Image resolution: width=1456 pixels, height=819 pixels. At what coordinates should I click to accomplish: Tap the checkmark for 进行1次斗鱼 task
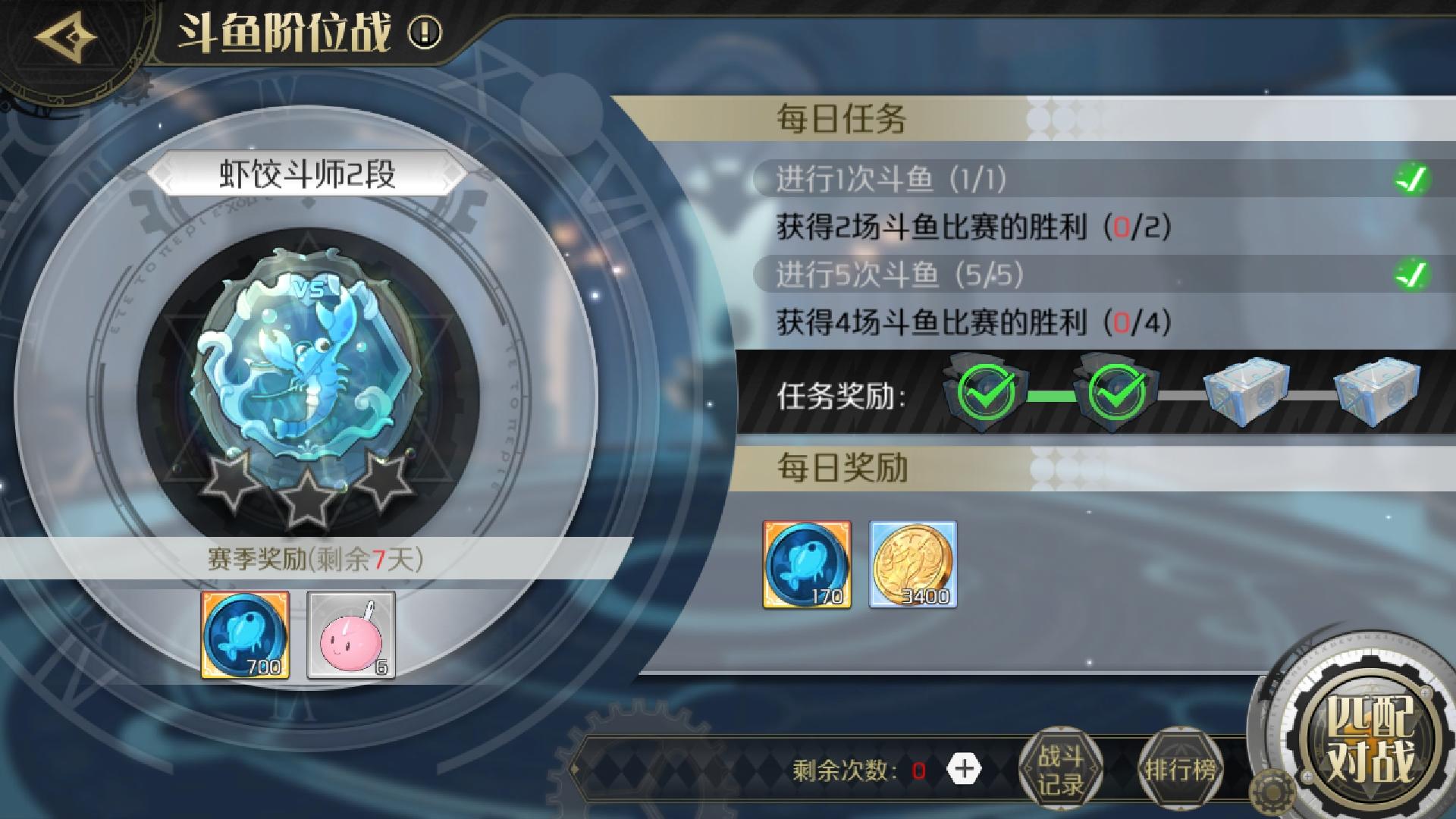click(1412, 180)
